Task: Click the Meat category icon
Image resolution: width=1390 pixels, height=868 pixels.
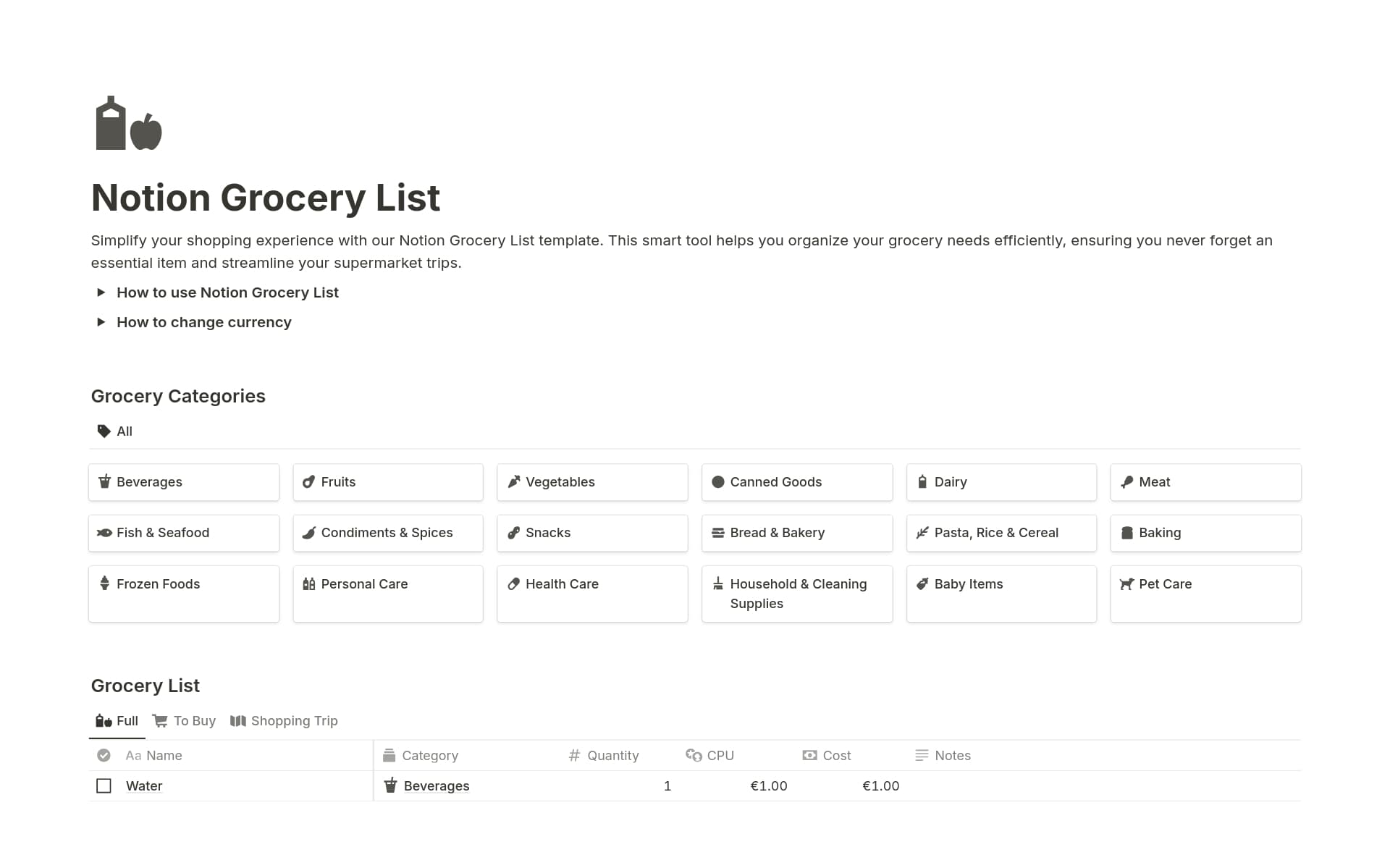Action: (1126, 481)
